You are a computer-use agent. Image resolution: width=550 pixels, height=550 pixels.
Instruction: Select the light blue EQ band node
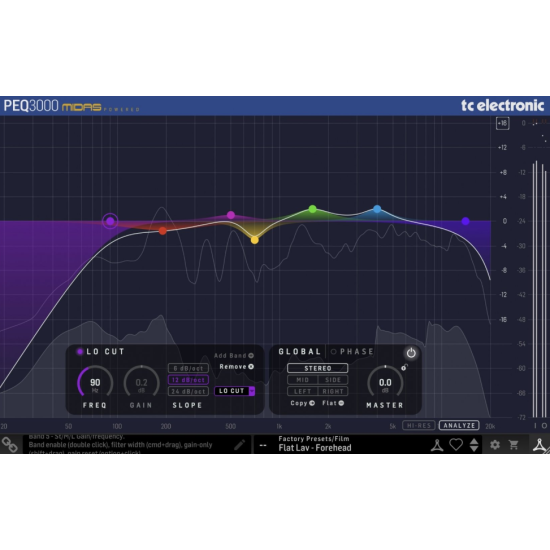pos(377,209)
